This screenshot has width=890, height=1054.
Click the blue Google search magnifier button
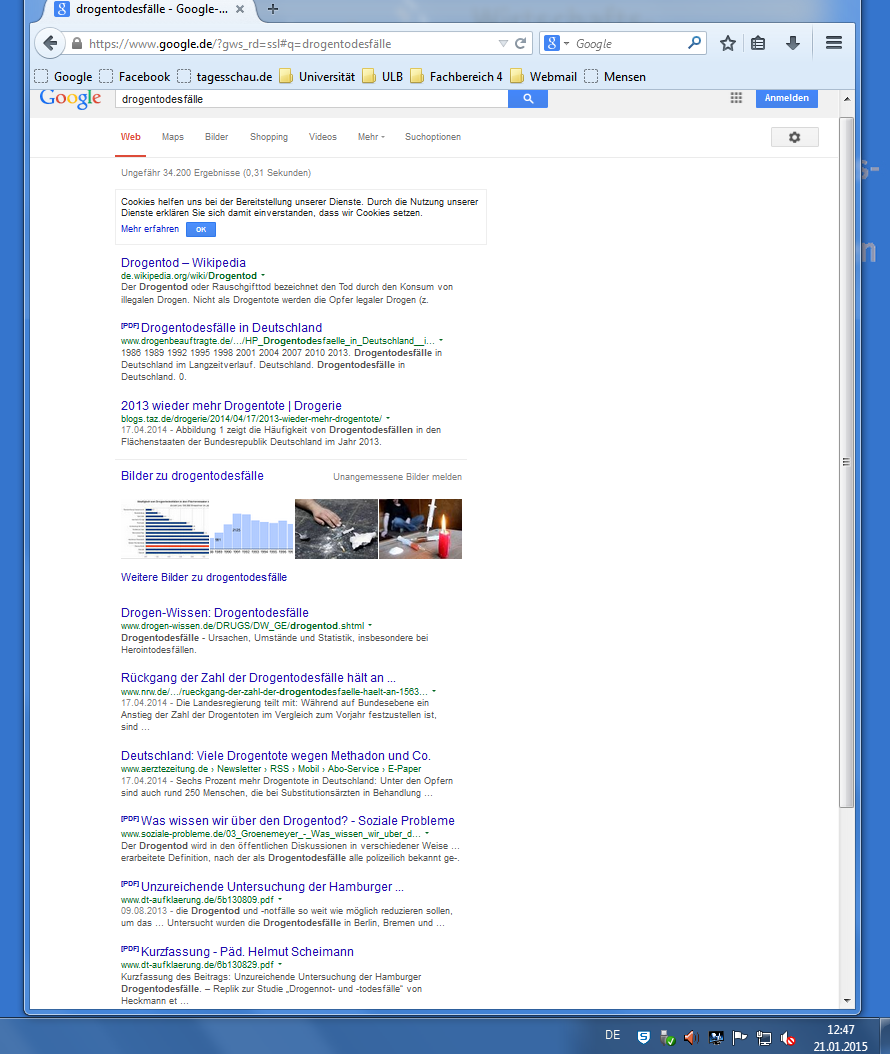(x=528, y=99)
